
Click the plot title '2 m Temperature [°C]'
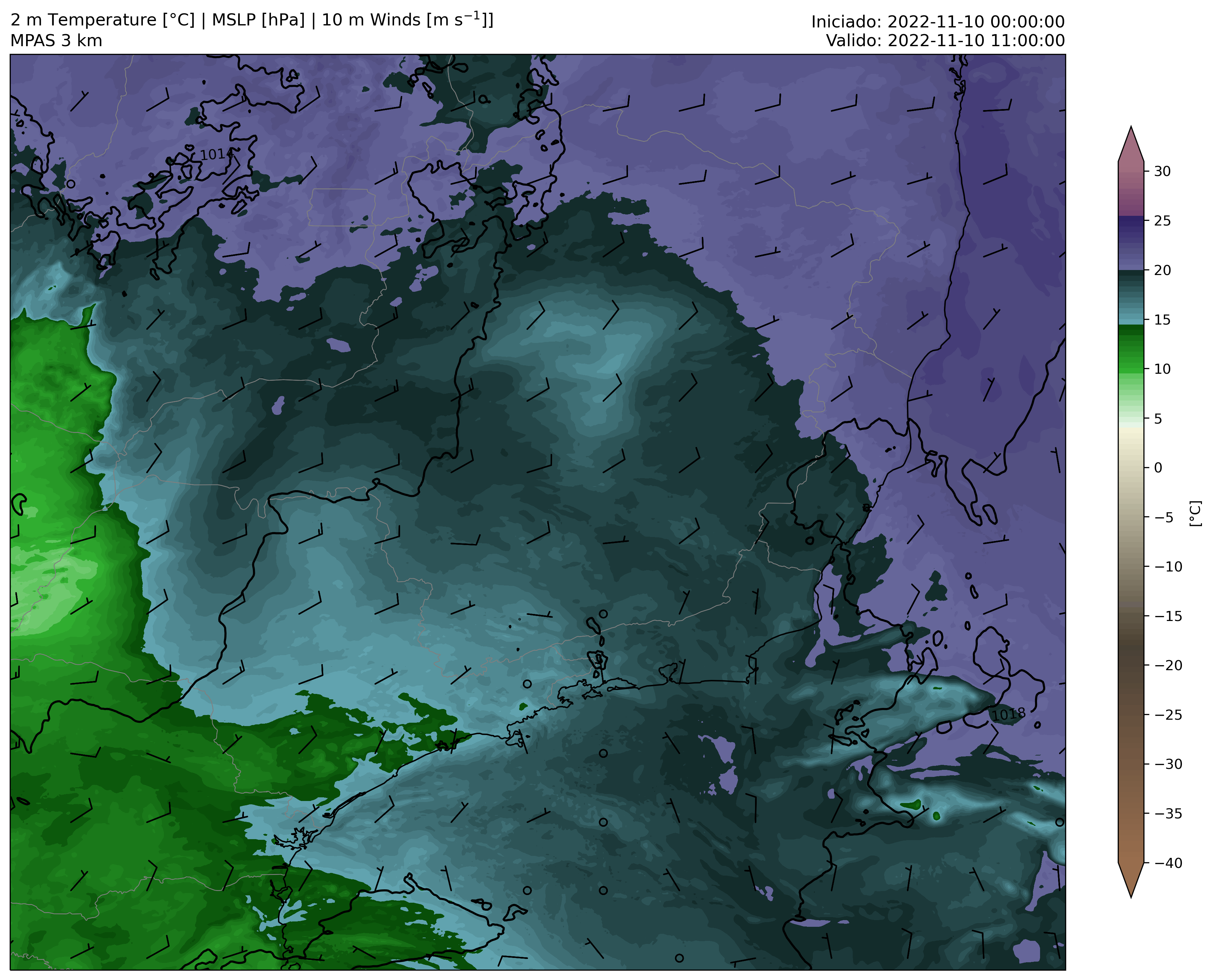tap(102, 20)
